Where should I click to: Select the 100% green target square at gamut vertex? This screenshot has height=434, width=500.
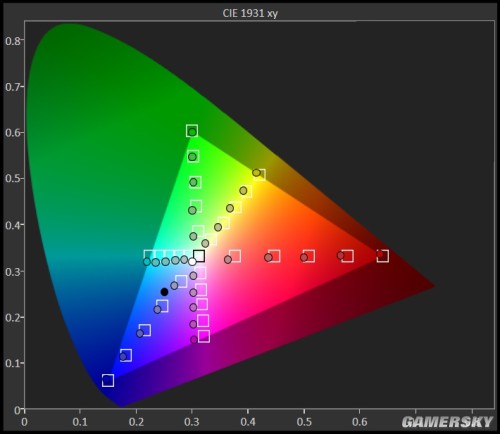[x=192, y=131]
